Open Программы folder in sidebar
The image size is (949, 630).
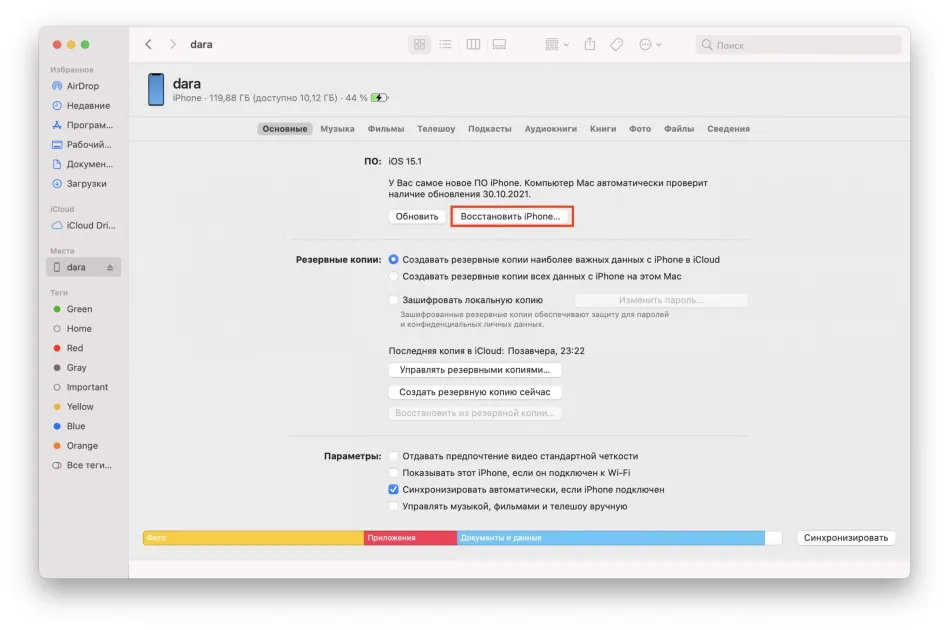click(83, 125)
